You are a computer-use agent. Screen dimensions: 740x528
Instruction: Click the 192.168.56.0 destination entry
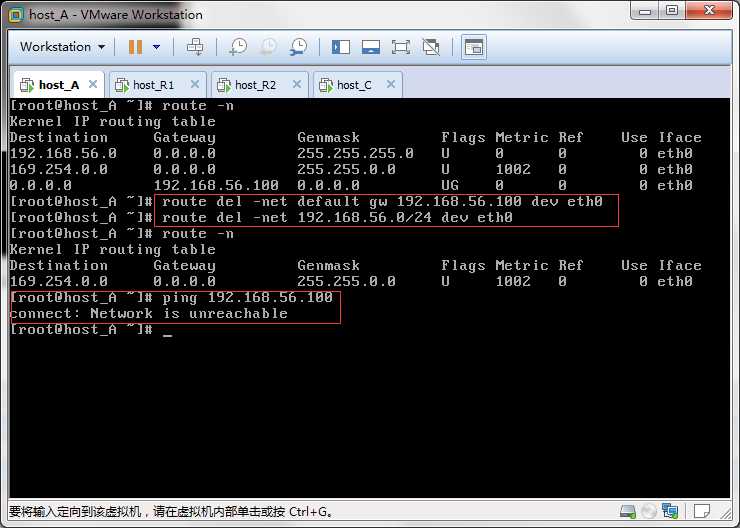point(63,153)
